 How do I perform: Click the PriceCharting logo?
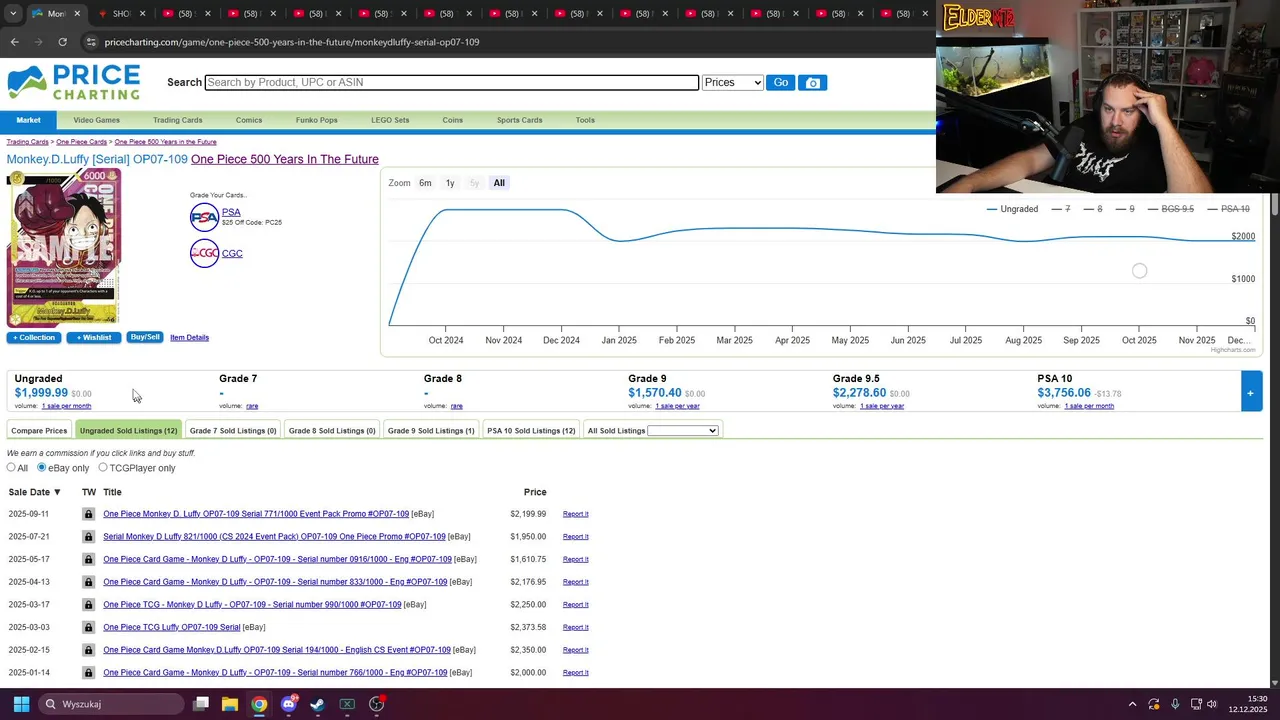coord(74,82)
